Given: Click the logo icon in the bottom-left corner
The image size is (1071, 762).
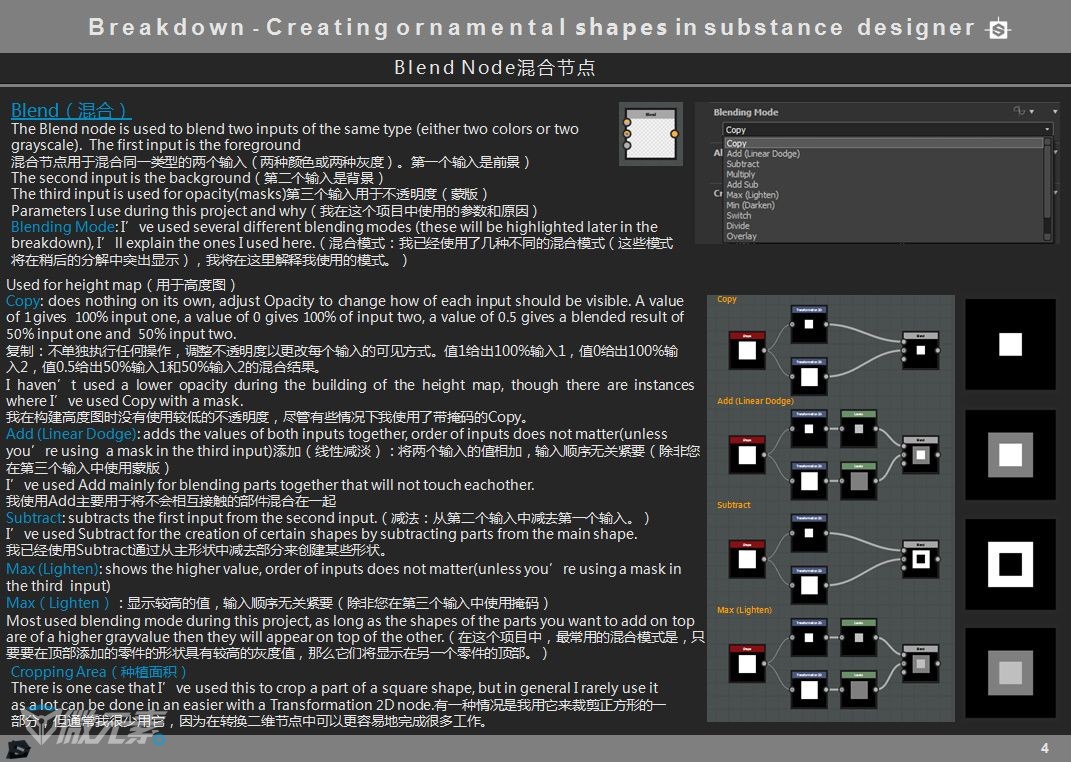Looking at the screenshot, I should [x=18, y=748].
